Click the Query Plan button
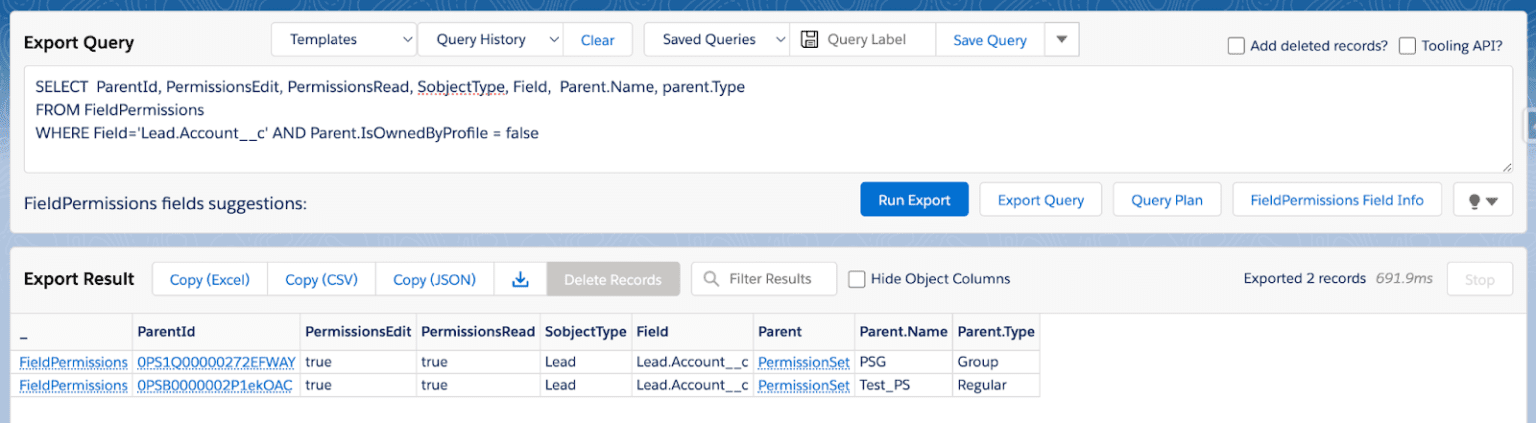 1166,200
